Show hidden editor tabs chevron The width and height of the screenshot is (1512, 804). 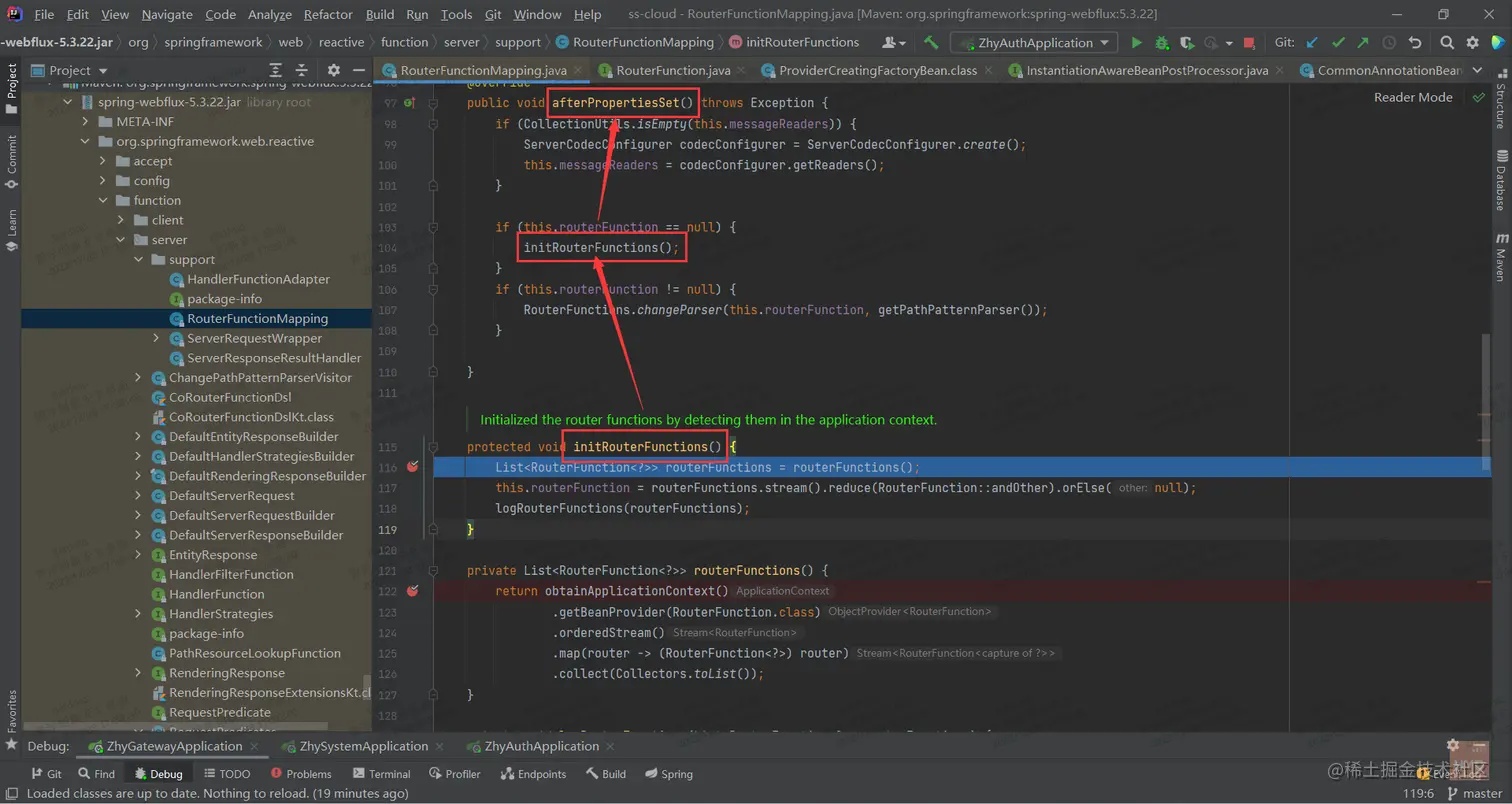(x=1478, y=70)
